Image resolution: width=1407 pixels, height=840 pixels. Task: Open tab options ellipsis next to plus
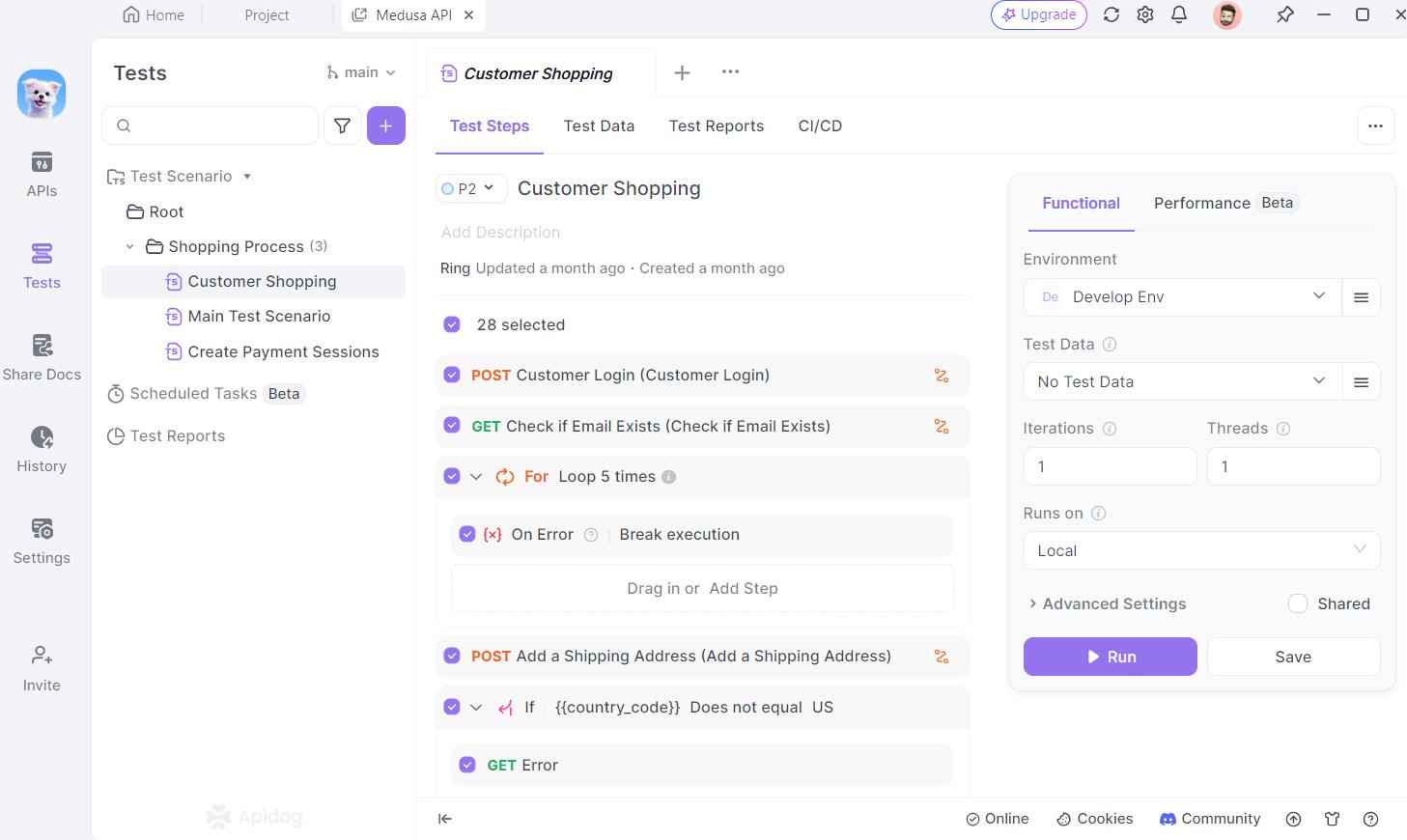(x=730, y=71)
